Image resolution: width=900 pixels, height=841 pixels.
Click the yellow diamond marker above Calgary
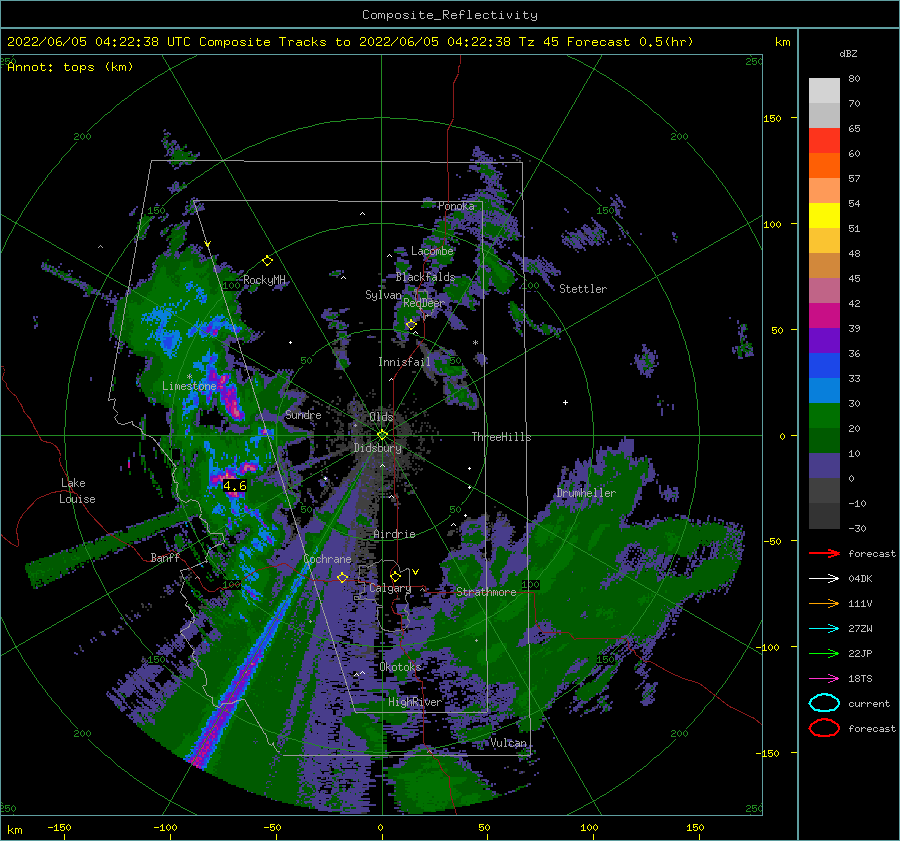pyautogui.click(x=395, y=576)
